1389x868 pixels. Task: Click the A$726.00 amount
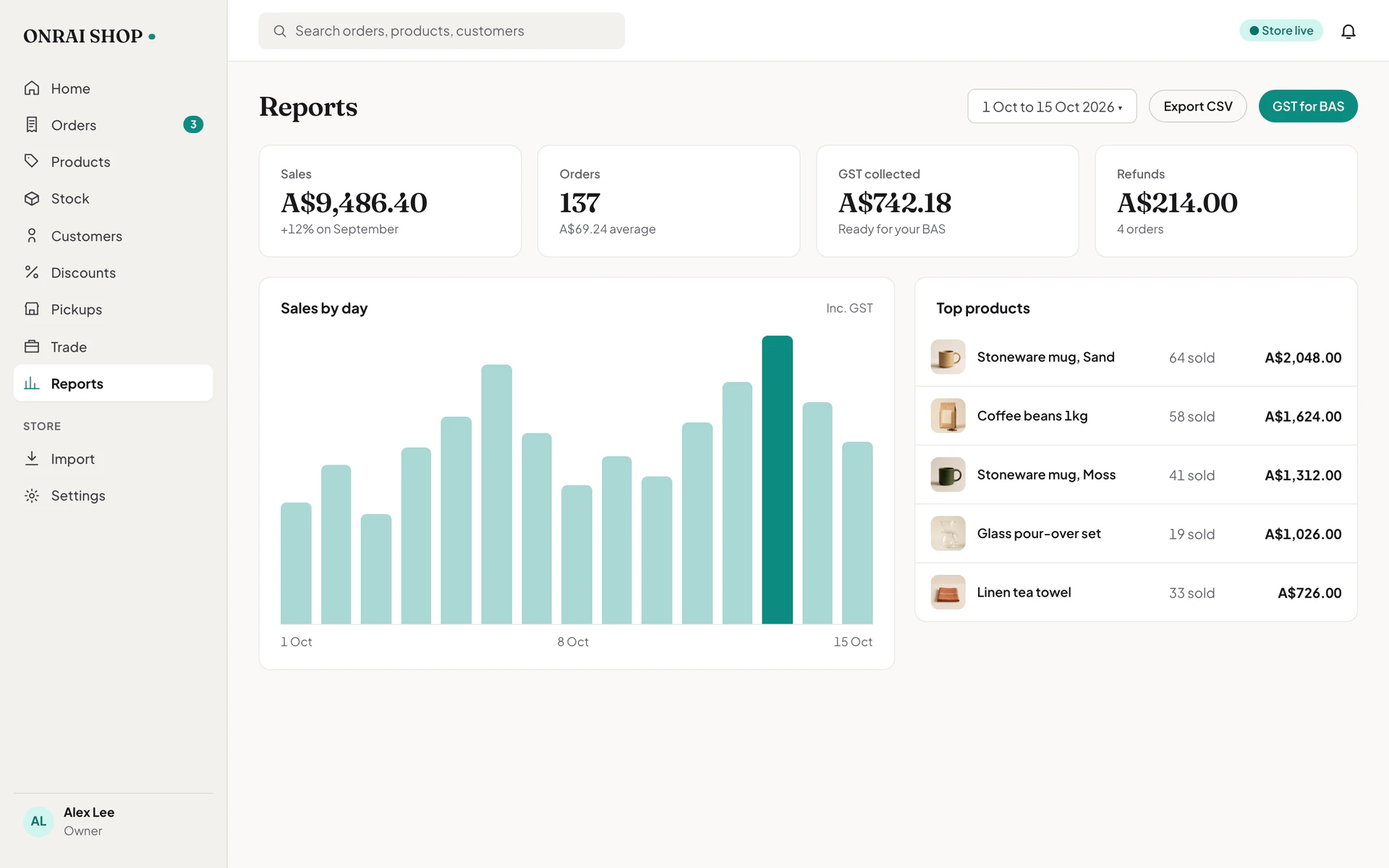(1309, 593)
